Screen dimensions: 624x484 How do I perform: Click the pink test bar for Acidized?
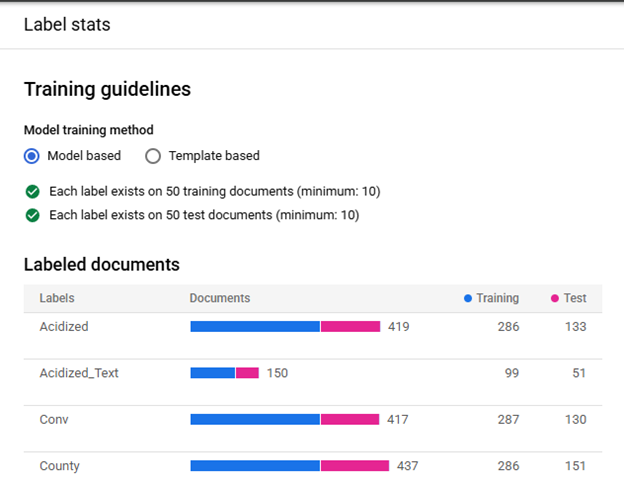tap(350, 327)
